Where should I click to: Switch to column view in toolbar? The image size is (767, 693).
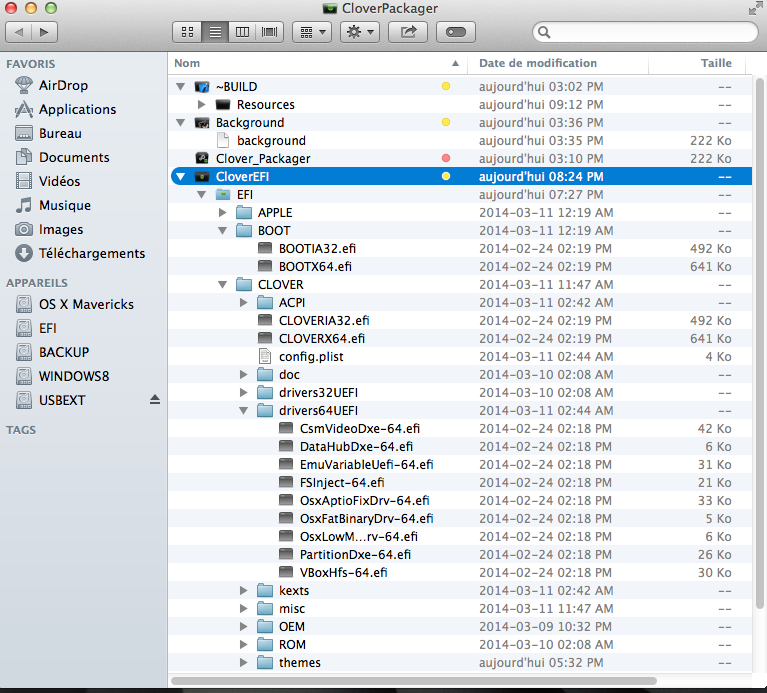click(242, 32)
